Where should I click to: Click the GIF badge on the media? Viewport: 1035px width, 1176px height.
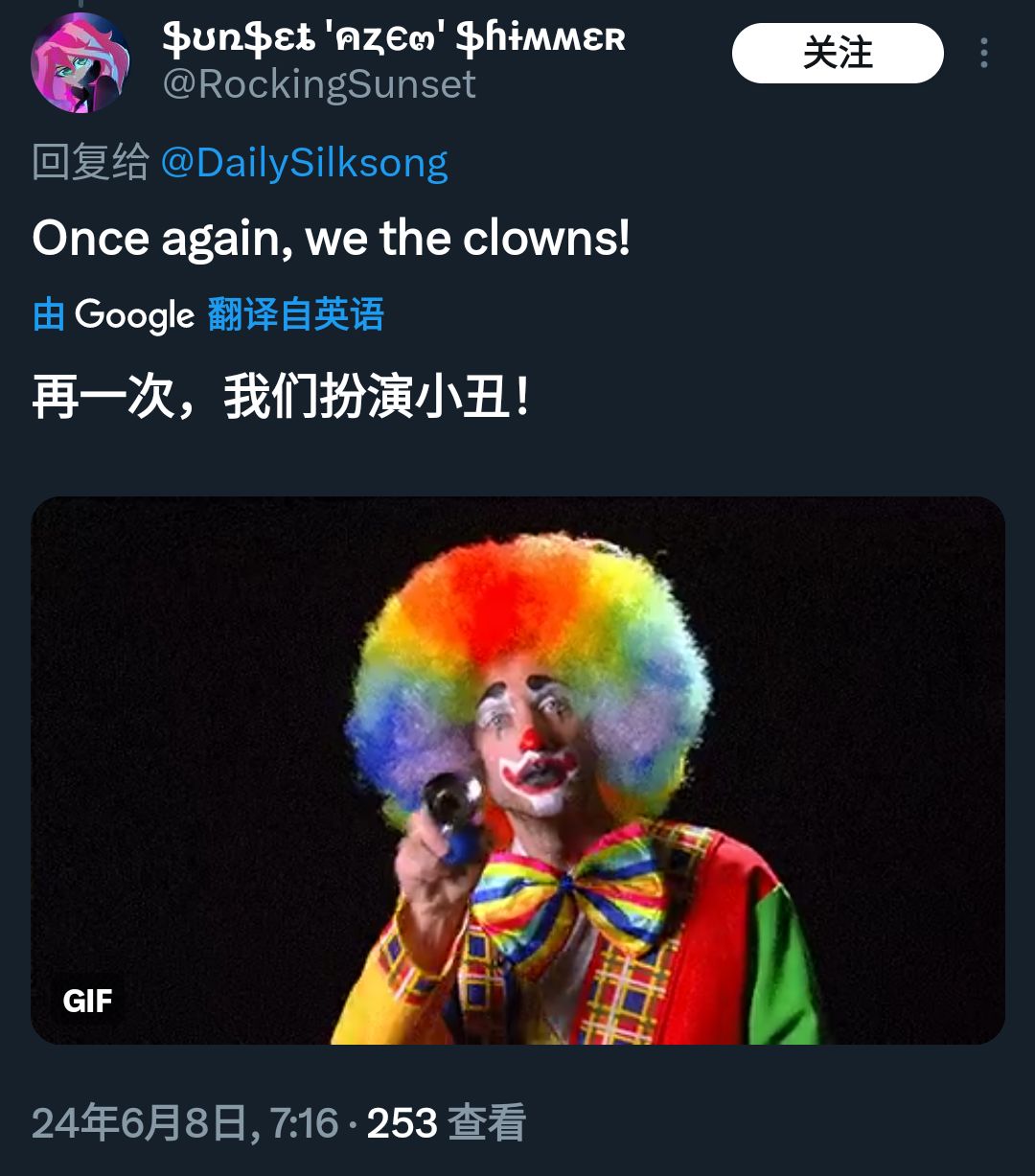87,1002
